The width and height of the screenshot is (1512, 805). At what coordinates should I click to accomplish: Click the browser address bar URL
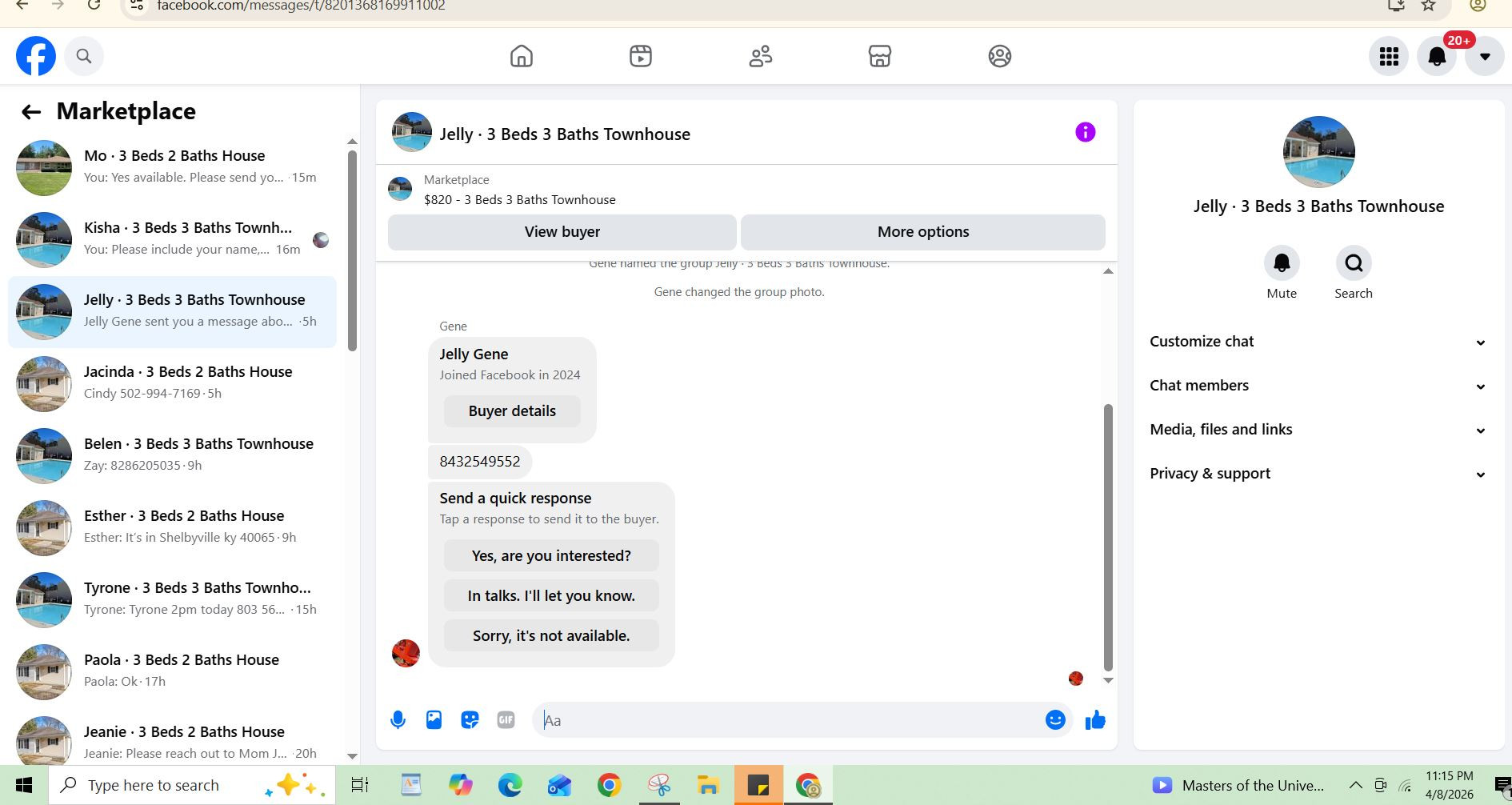pos(301,6)
